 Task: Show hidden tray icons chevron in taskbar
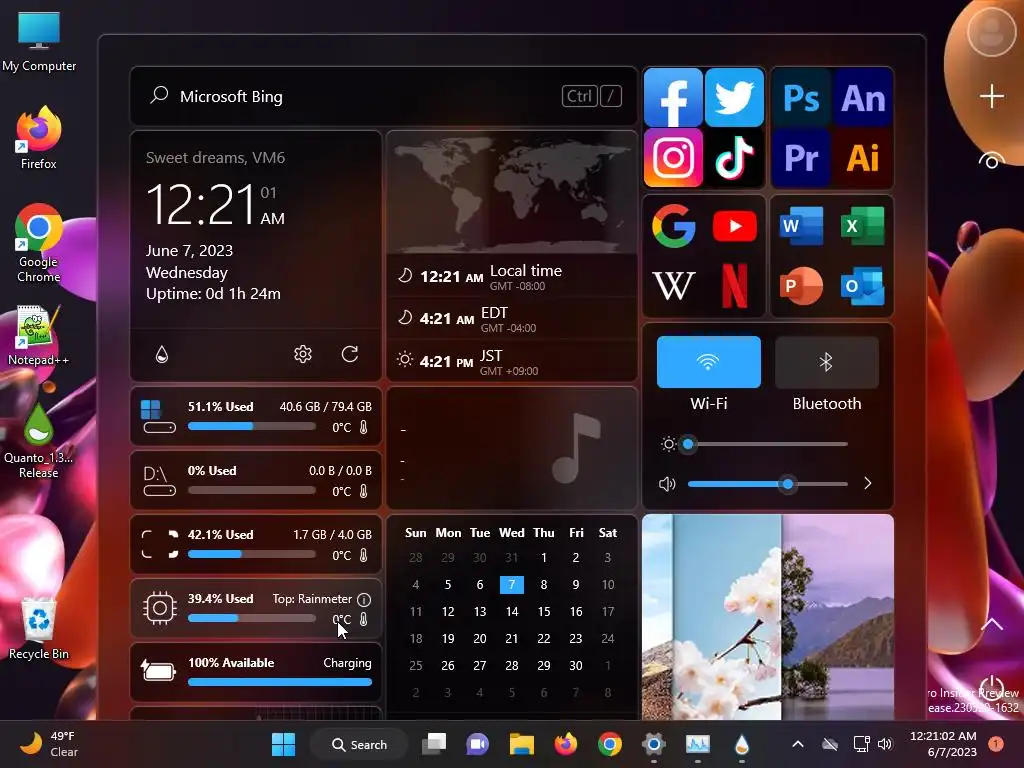click(x=797, y=744)
